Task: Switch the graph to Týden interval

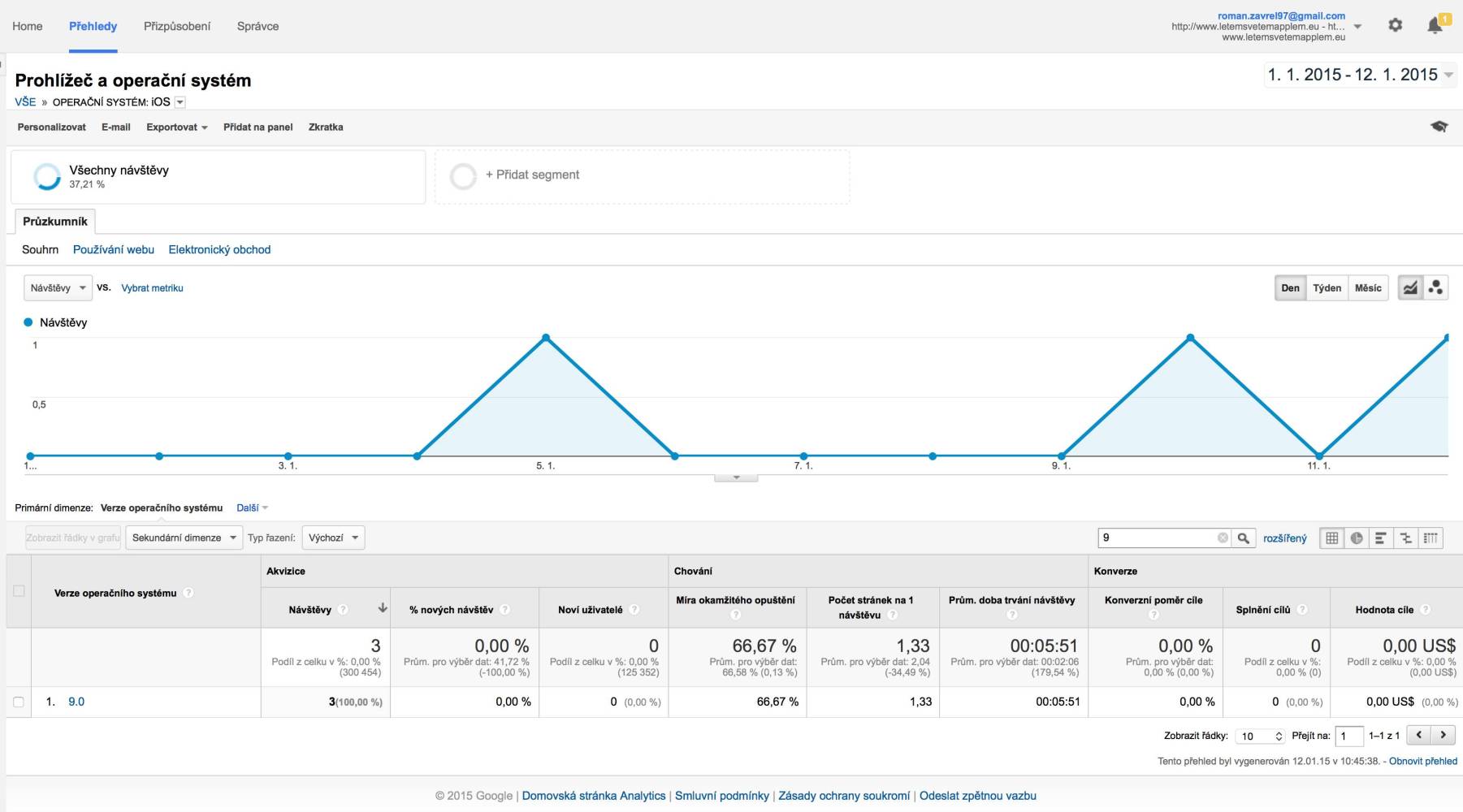Action: click(x=1327, y=288)
